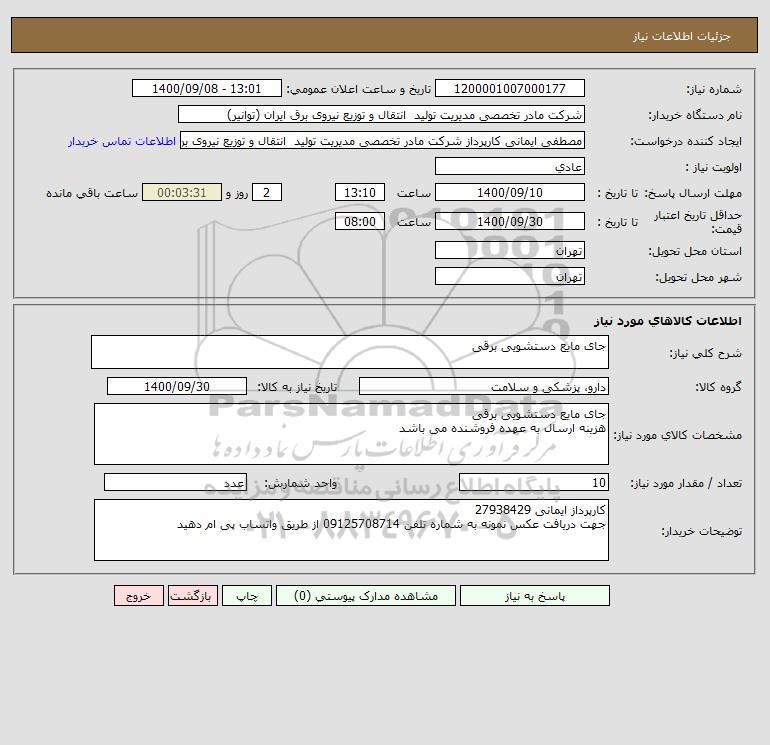Click the تاریخ نیاز به کالا label

pyautogui.click(x=298, y=387)
